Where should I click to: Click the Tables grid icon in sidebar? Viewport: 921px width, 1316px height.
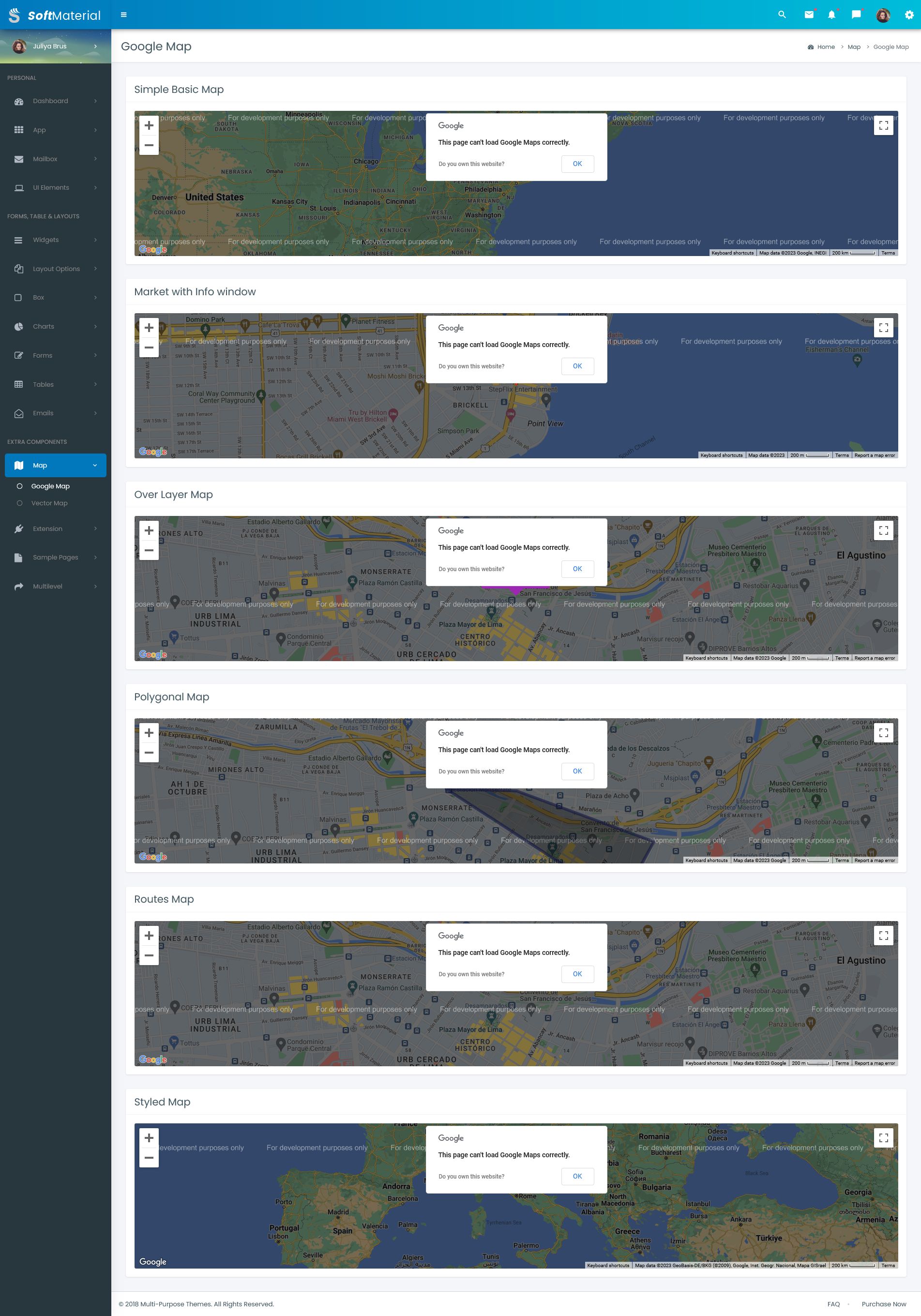(x=19, y=385)
